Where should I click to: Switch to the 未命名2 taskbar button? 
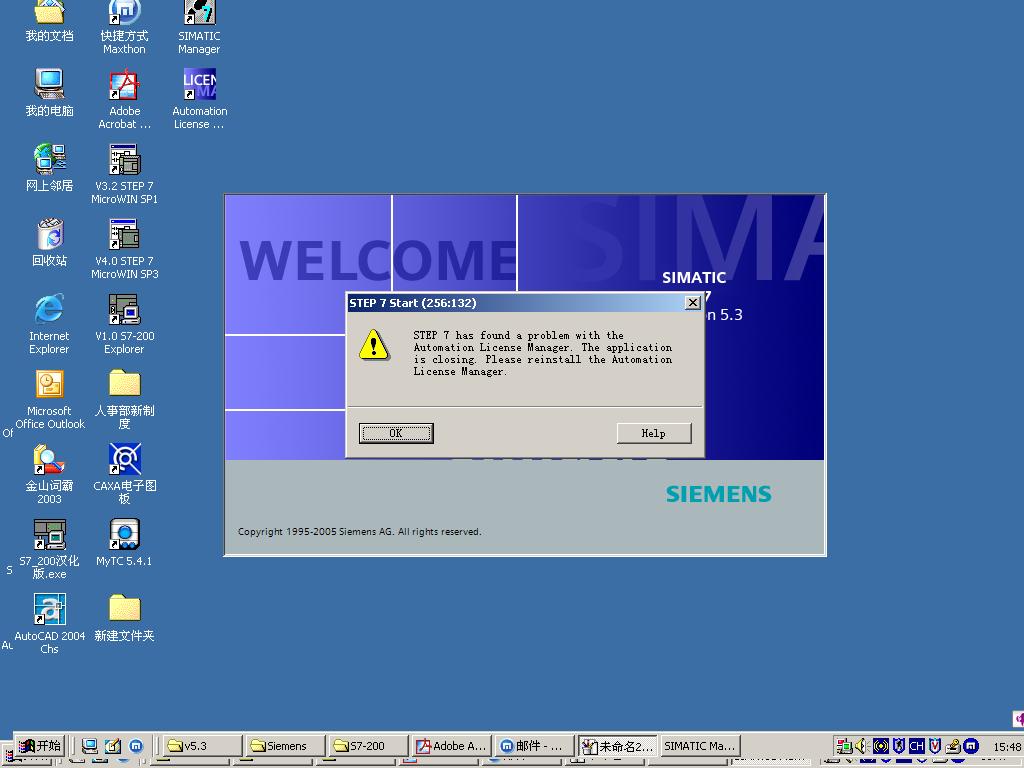point(618,746)
